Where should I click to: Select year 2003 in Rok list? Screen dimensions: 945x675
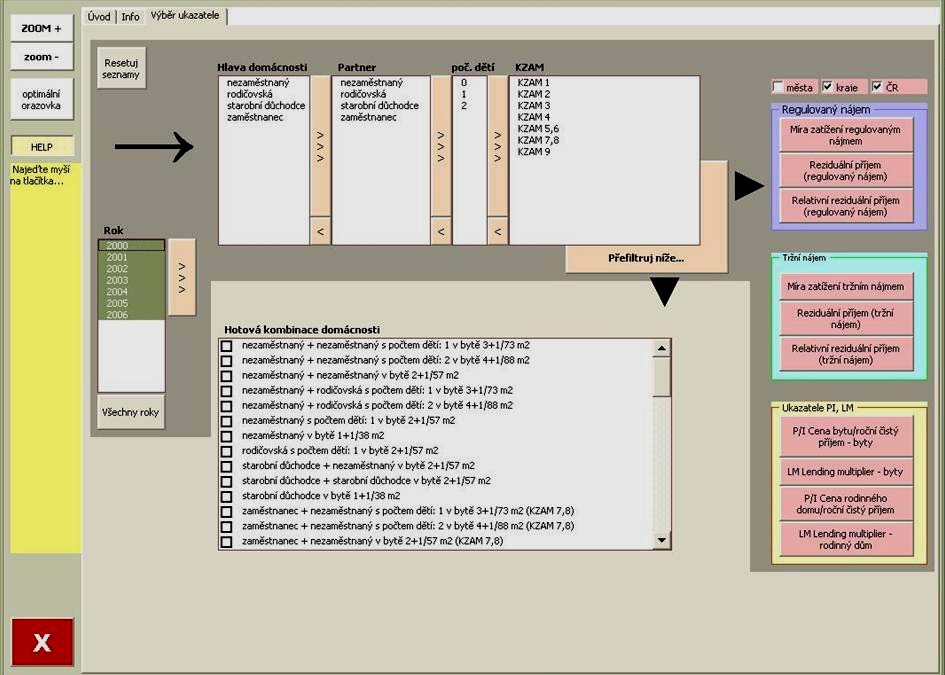[x=131, y=280]
